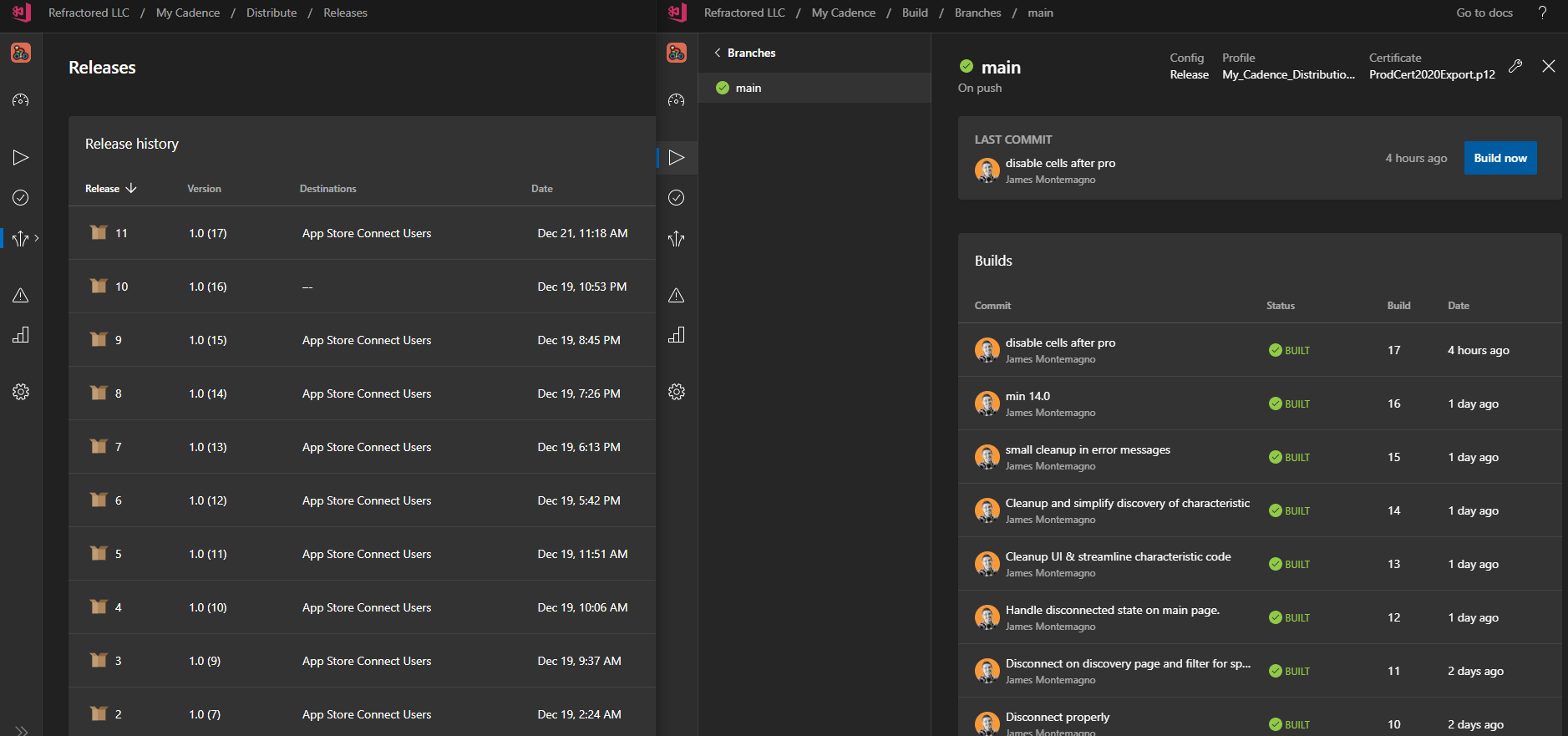1568x736 pixels.
Task: Click the Build now button
Action: 1500,158
